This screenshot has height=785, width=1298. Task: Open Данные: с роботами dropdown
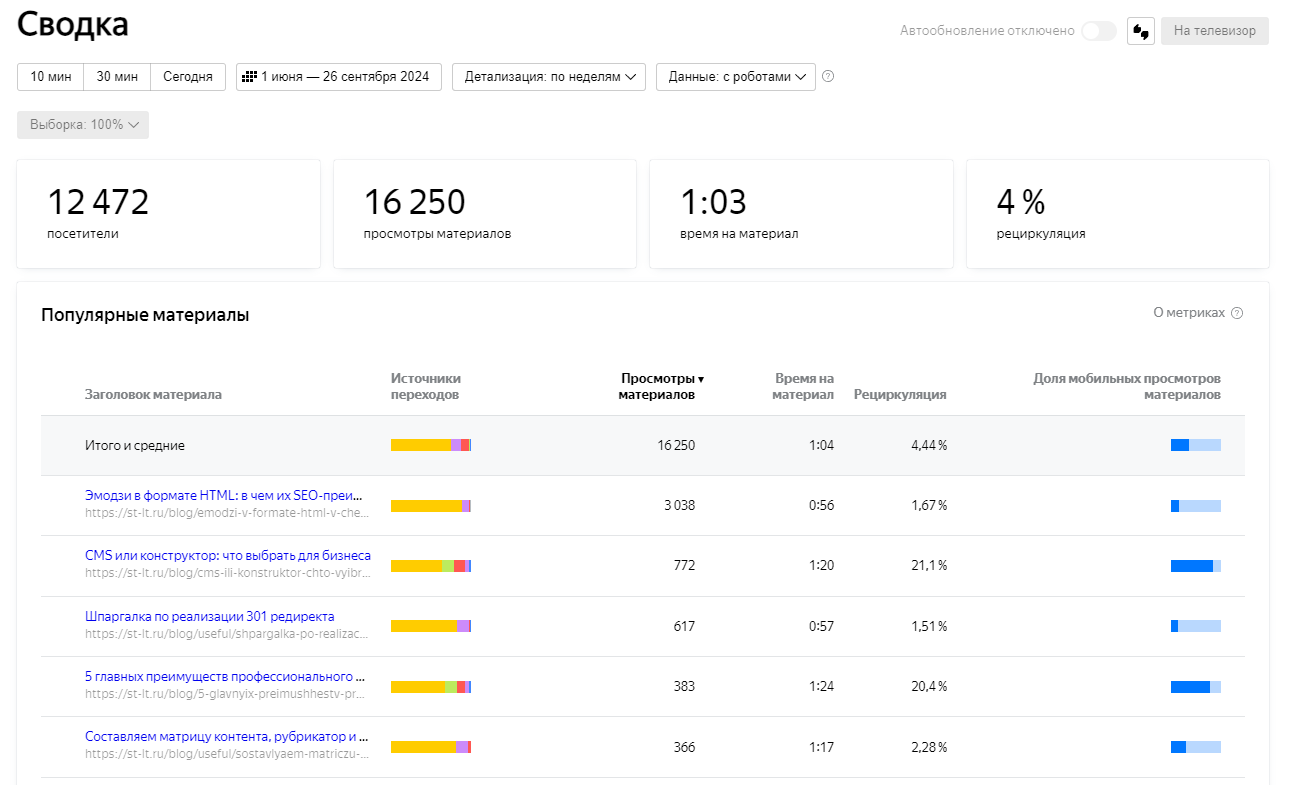click(736, 77)
